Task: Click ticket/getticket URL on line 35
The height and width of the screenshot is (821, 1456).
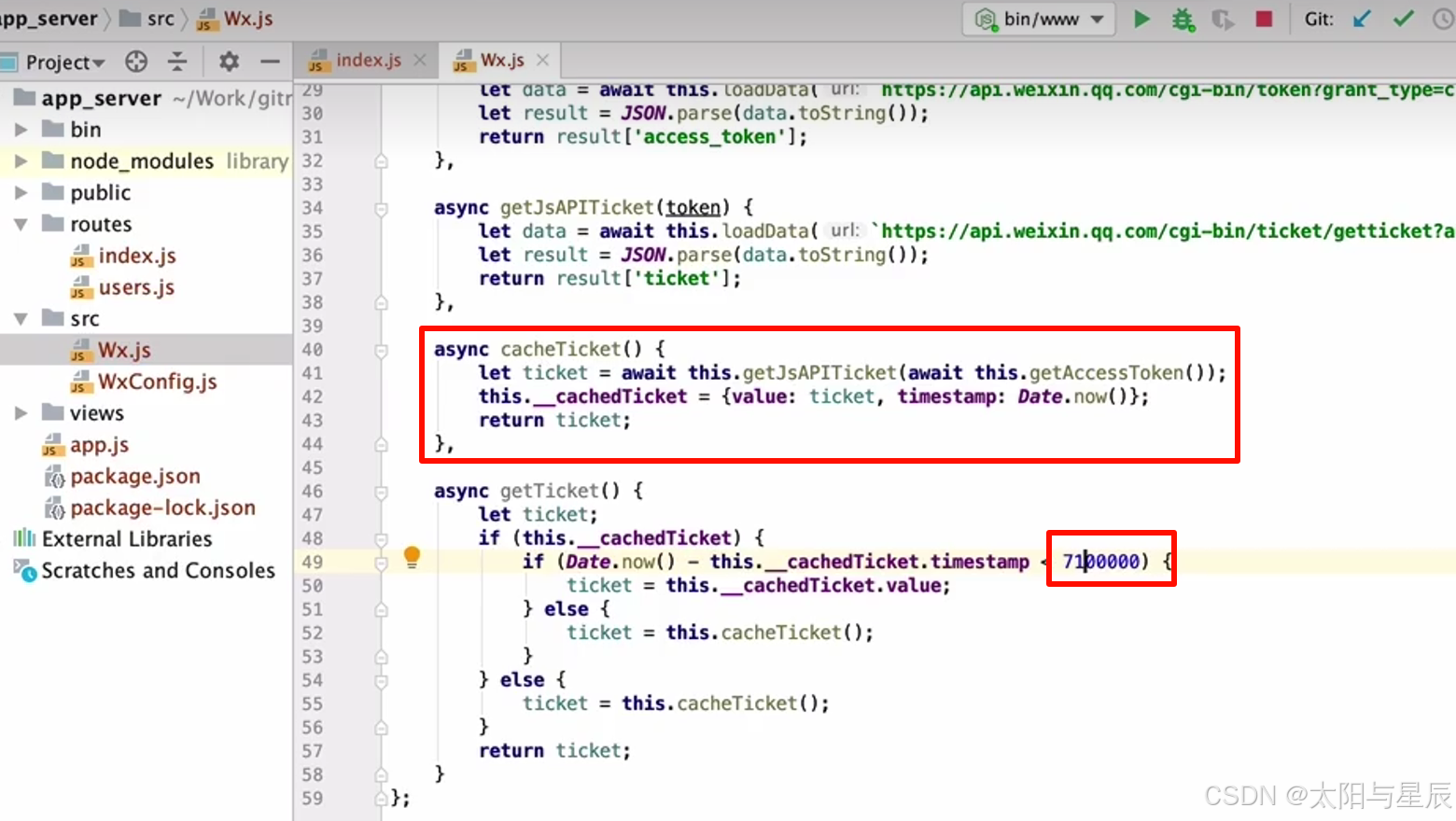Action: [1163, 231]
